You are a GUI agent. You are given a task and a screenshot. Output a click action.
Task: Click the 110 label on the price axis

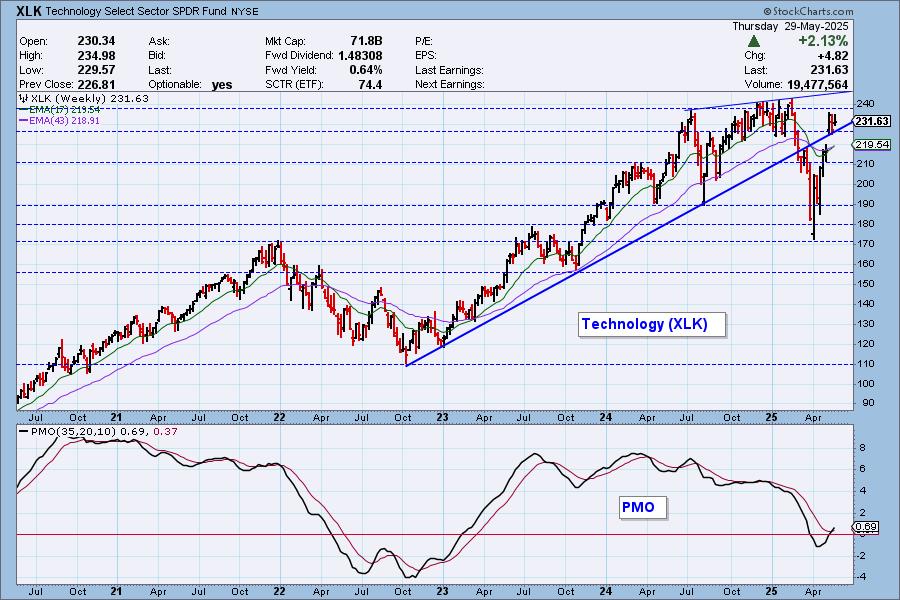[866, 364]
